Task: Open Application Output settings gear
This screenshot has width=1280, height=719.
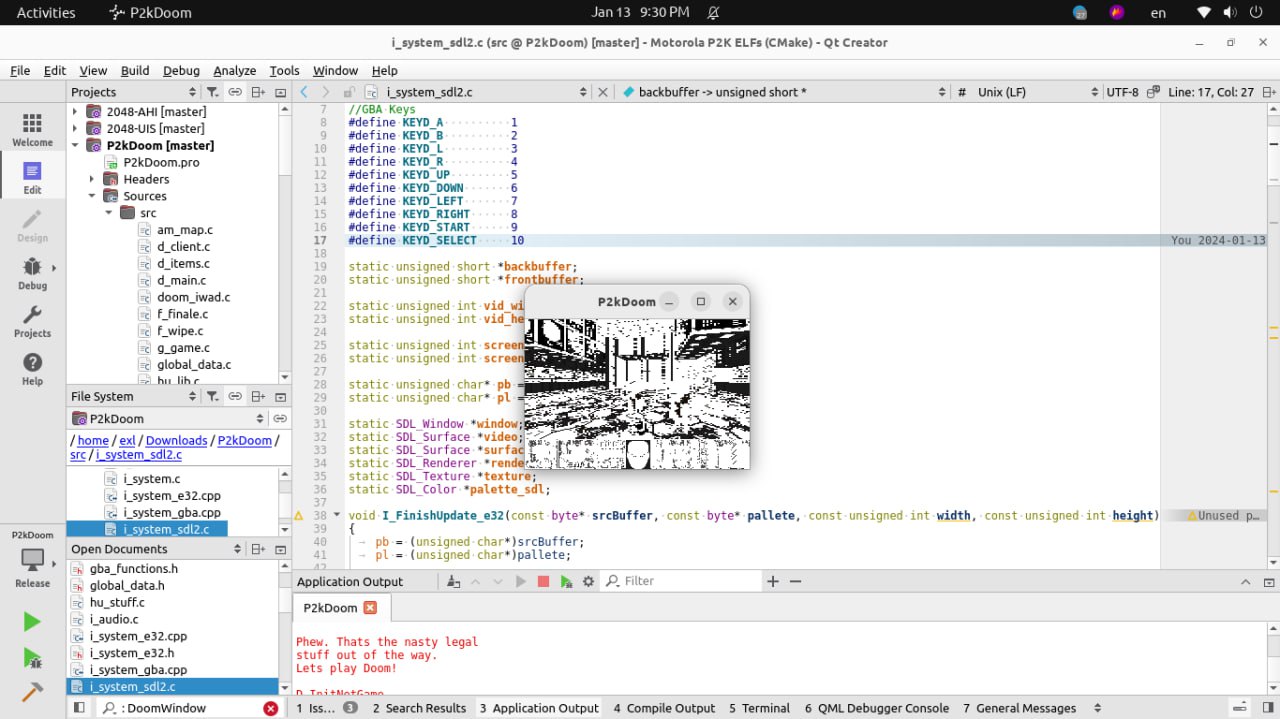Action: [588, 581]
